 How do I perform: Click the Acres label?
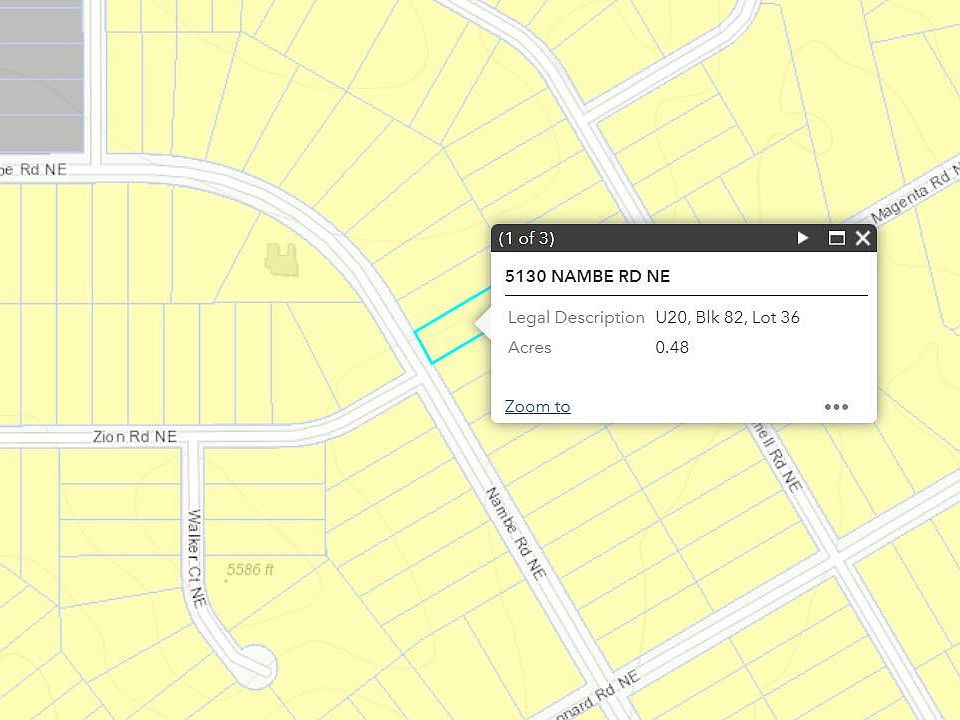click(530, 347)
